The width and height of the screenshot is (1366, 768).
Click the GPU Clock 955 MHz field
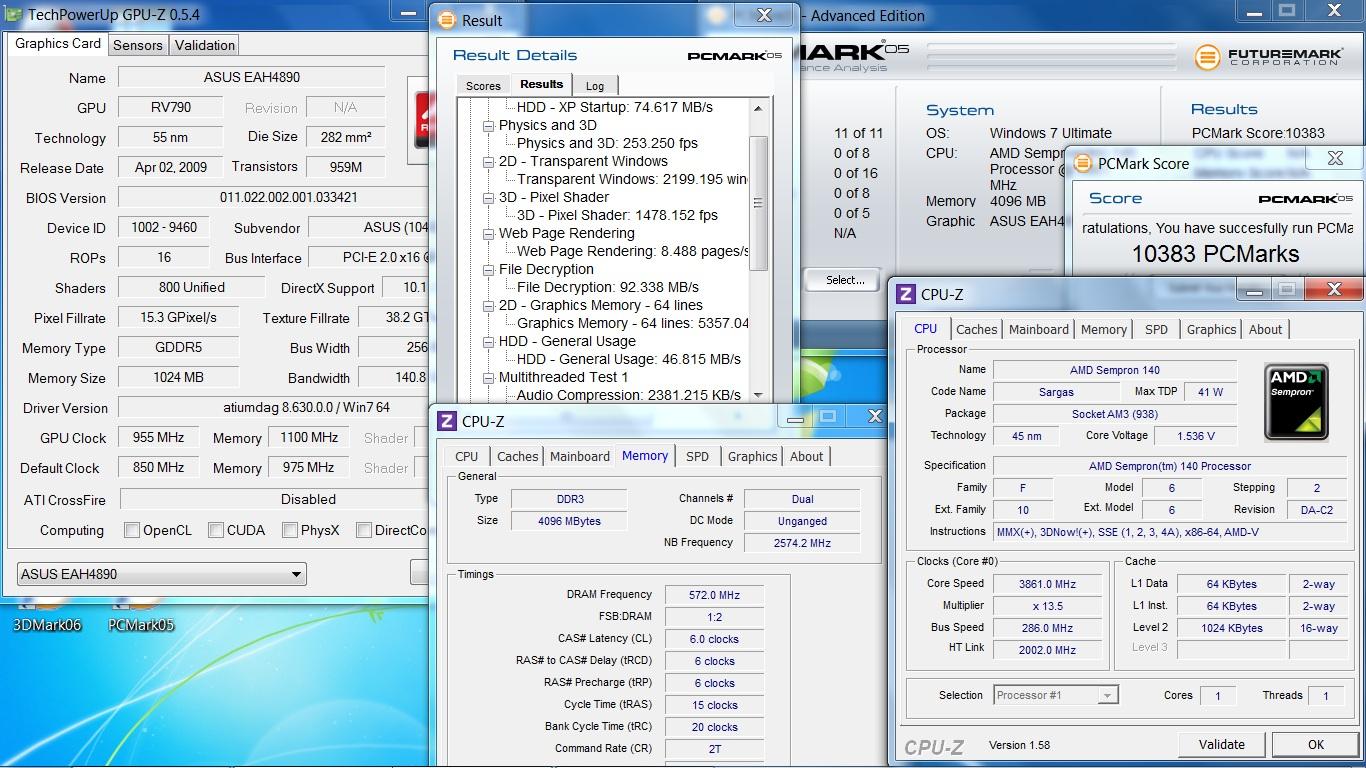[x=157, y=438]
